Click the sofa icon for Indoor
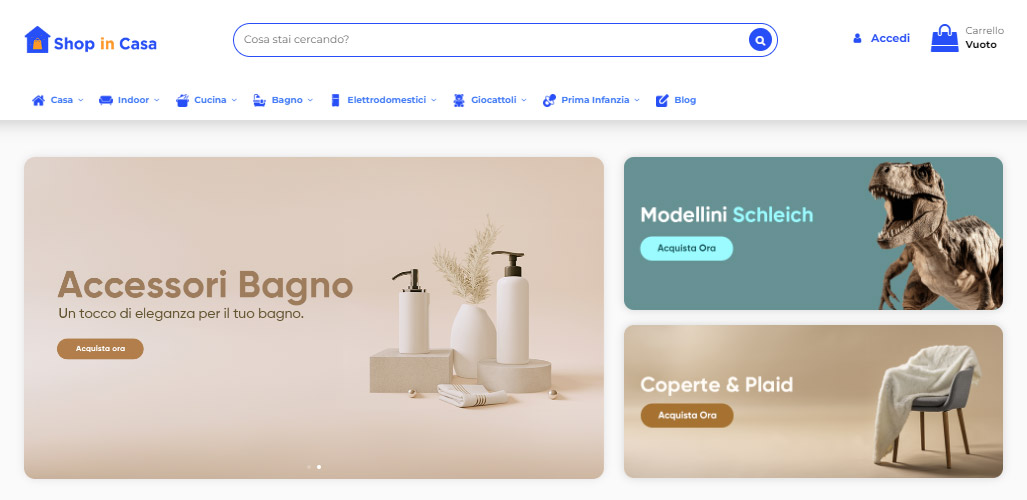Screen dimensions: 1027x500 tap(105, 100)
